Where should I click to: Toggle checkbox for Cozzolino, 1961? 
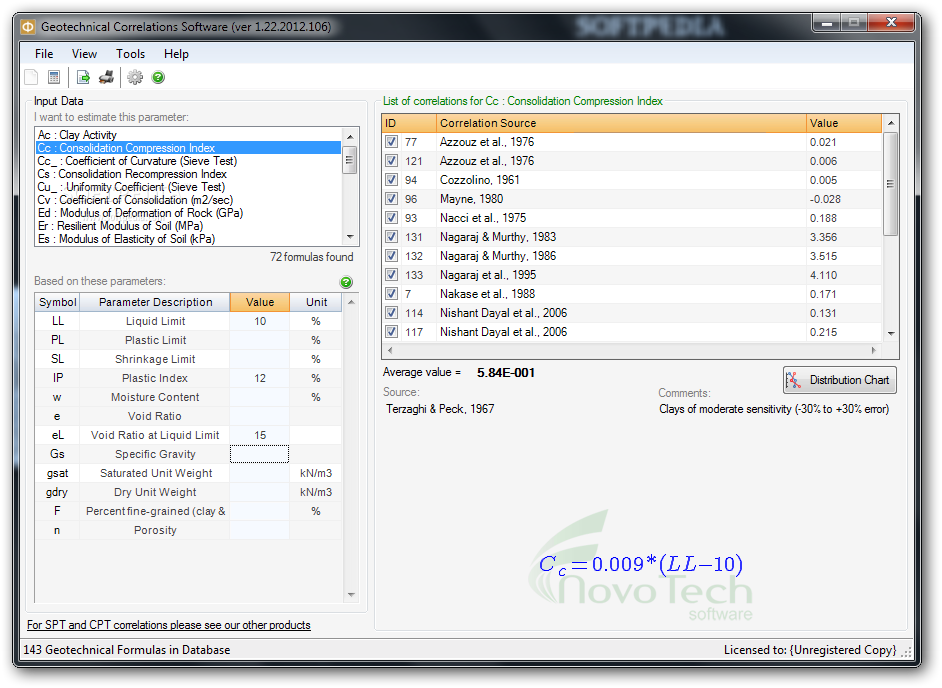(392, 180)
